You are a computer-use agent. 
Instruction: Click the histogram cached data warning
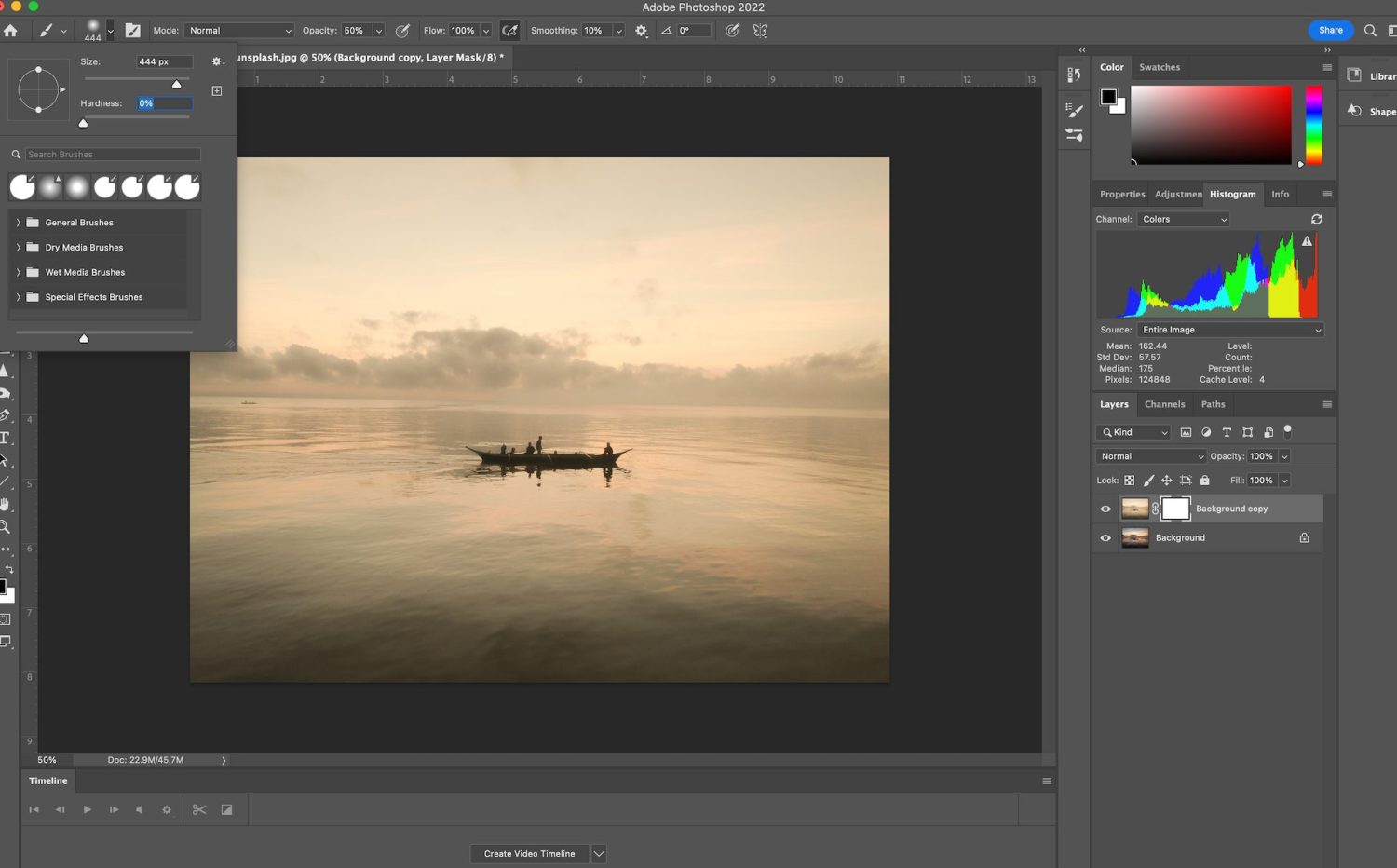click(1307, 241)
